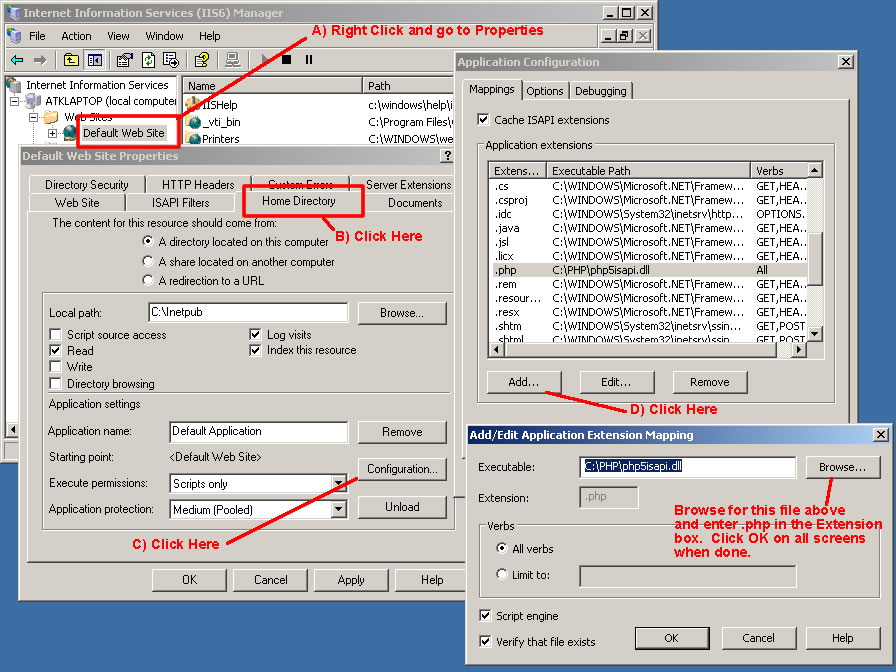Open the Directory Security tab
The height and width of the screenshot is (672, 896).
[x=87, y=185]
